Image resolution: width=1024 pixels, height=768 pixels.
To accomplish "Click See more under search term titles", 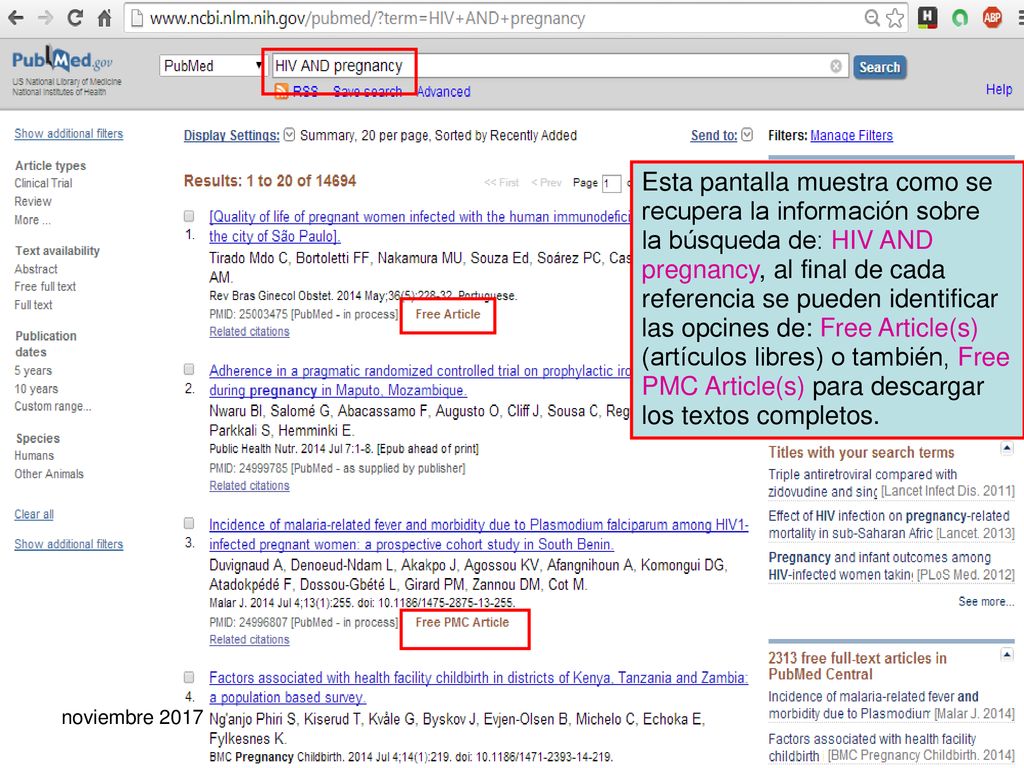I will click(x=986, y=601).
